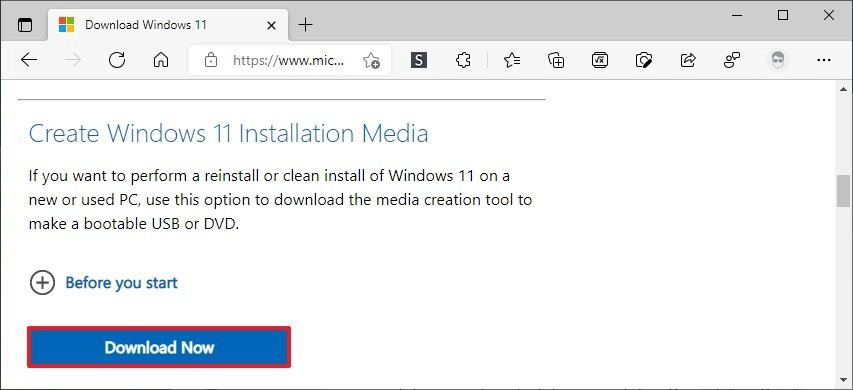Click the Download Now button
The height and width of the screenshot is (390, 853).
[159, 347]
